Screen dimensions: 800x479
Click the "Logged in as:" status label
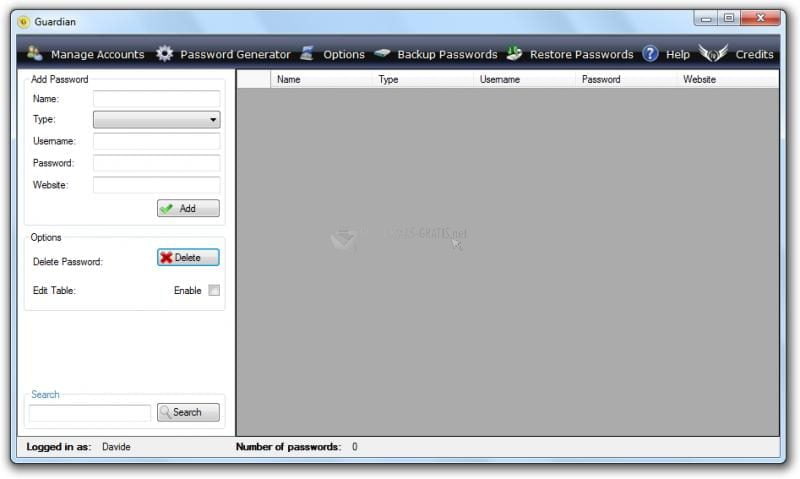pos(59,447)
